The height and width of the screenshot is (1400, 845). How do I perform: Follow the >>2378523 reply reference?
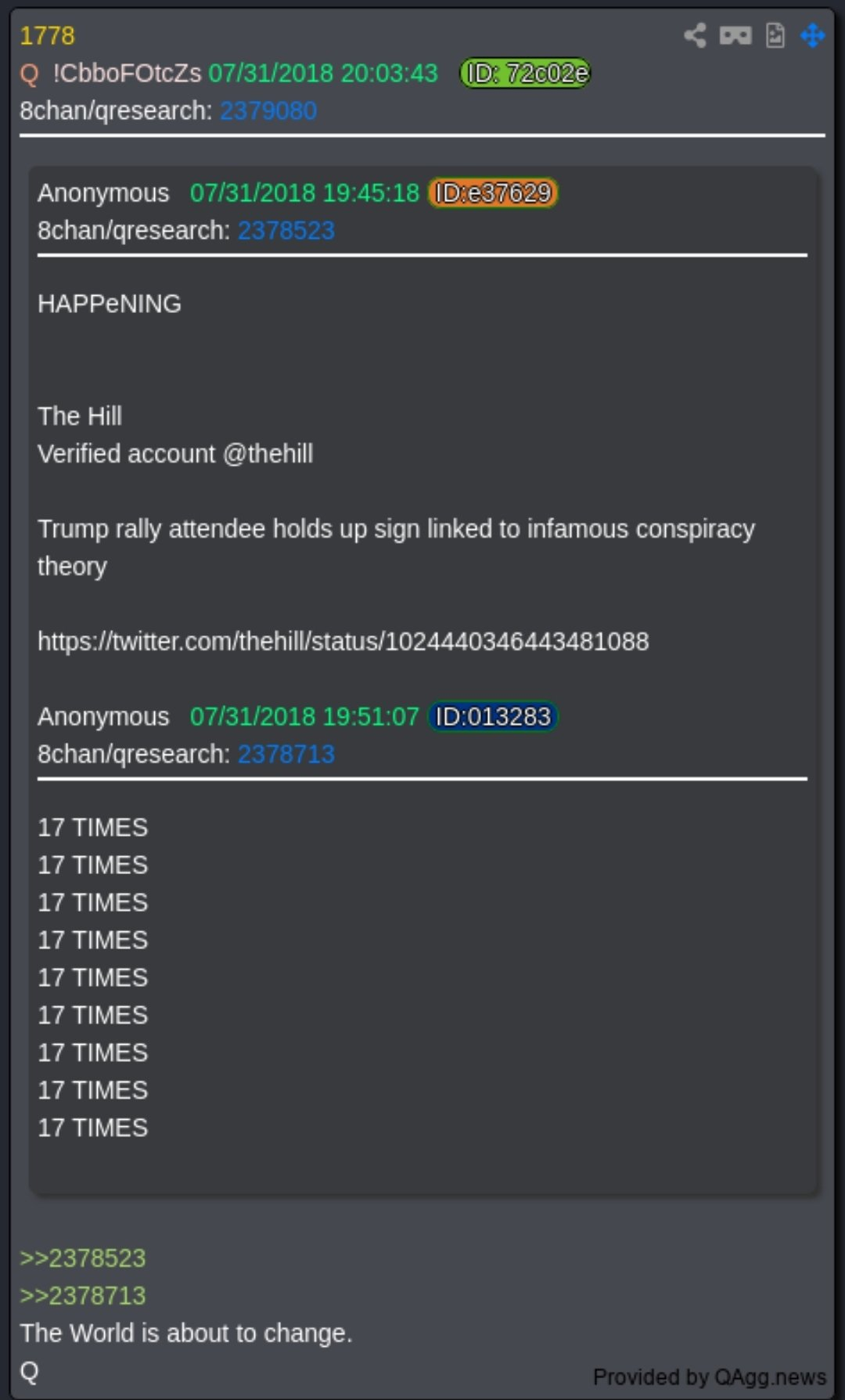click(x=83, y=1258)
